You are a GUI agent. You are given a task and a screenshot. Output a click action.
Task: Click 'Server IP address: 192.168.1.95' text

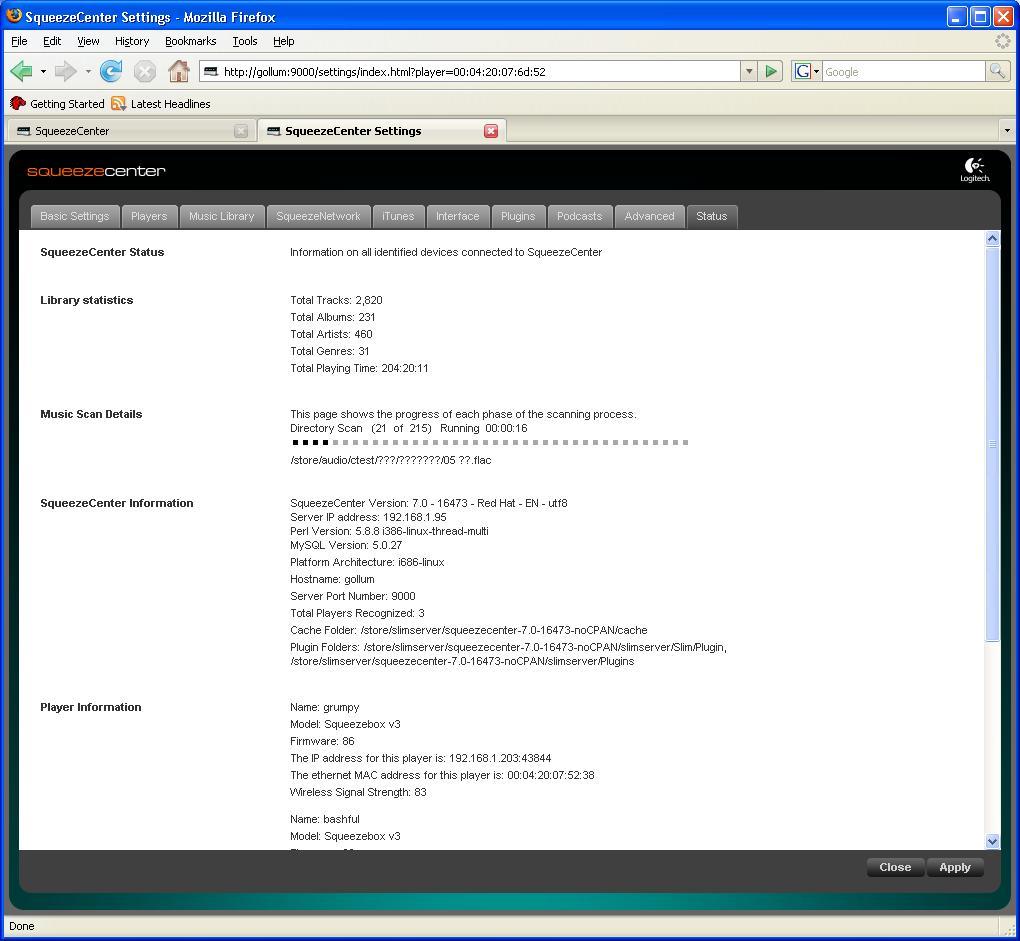[x=368, y=517]
